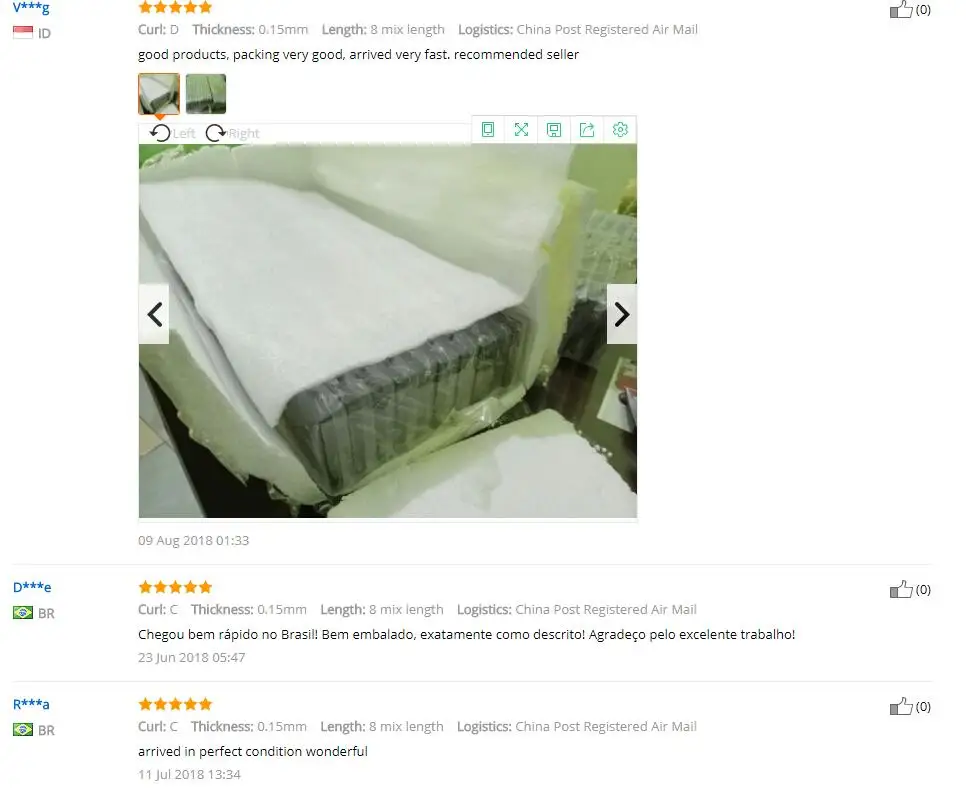Image resolution: width=966 pixels, height=798 pixels.
Task: Open reviewer V***g's profile
Action: click(x=31, y=8)
